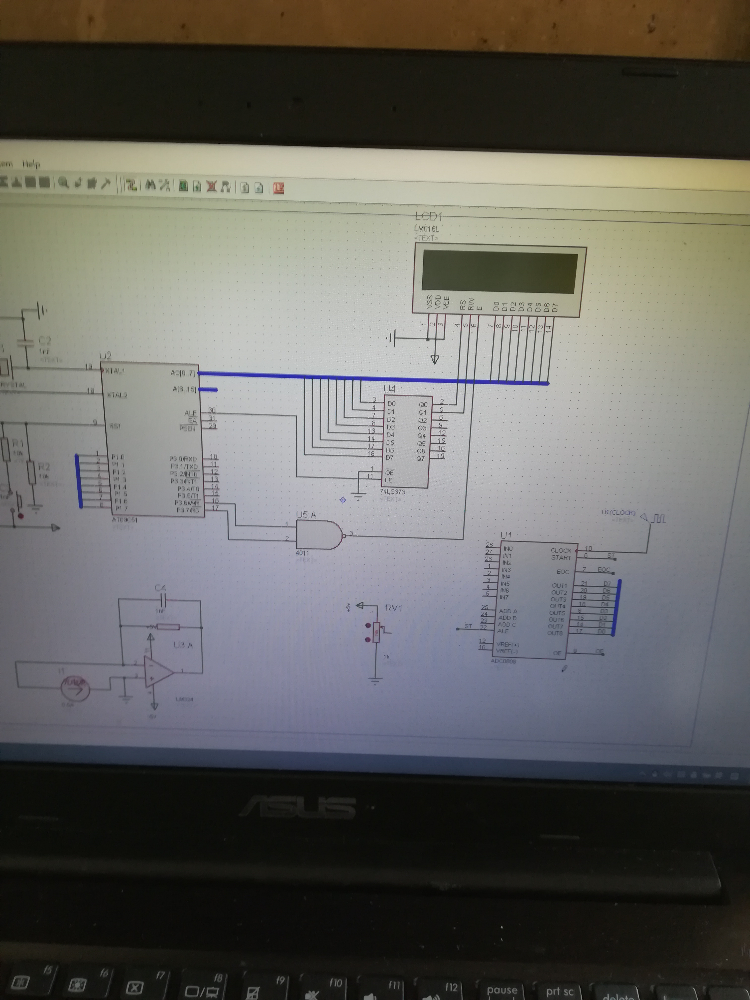The width and height of the screenshot is (750, 1000).
Task: Pick parts from libraries magnifier icon
Action: (63, 183)
